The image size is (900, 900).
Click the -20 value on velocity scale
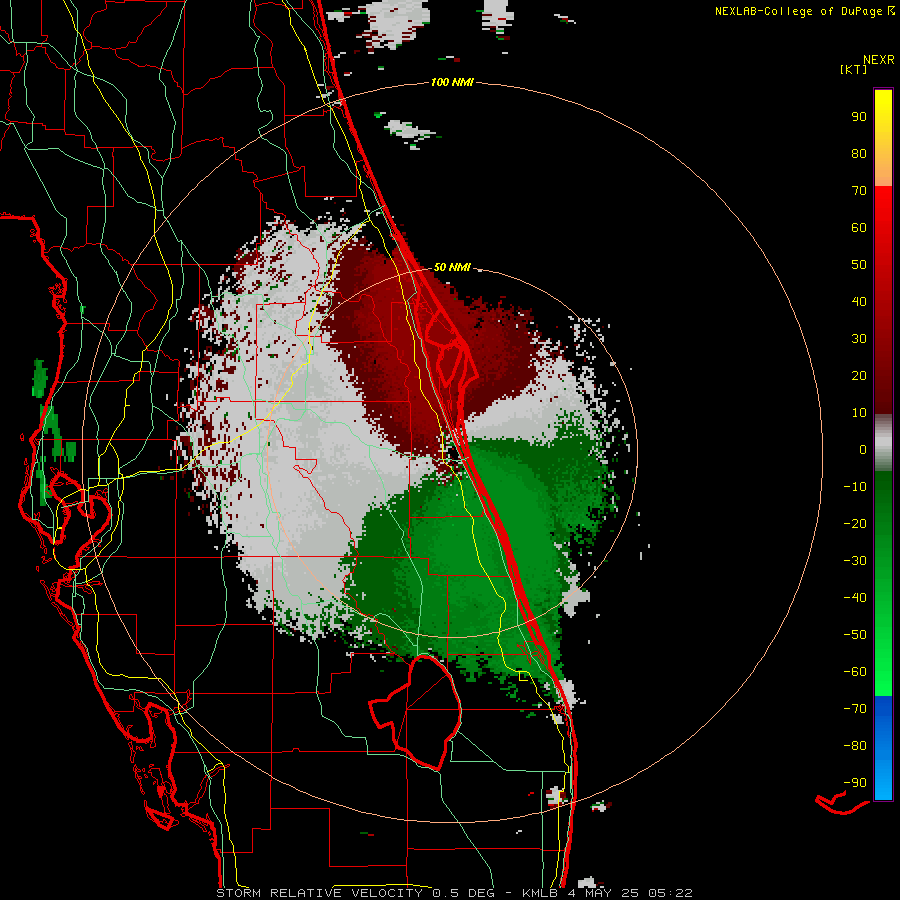pyautogui.click(x=855, y=524)
